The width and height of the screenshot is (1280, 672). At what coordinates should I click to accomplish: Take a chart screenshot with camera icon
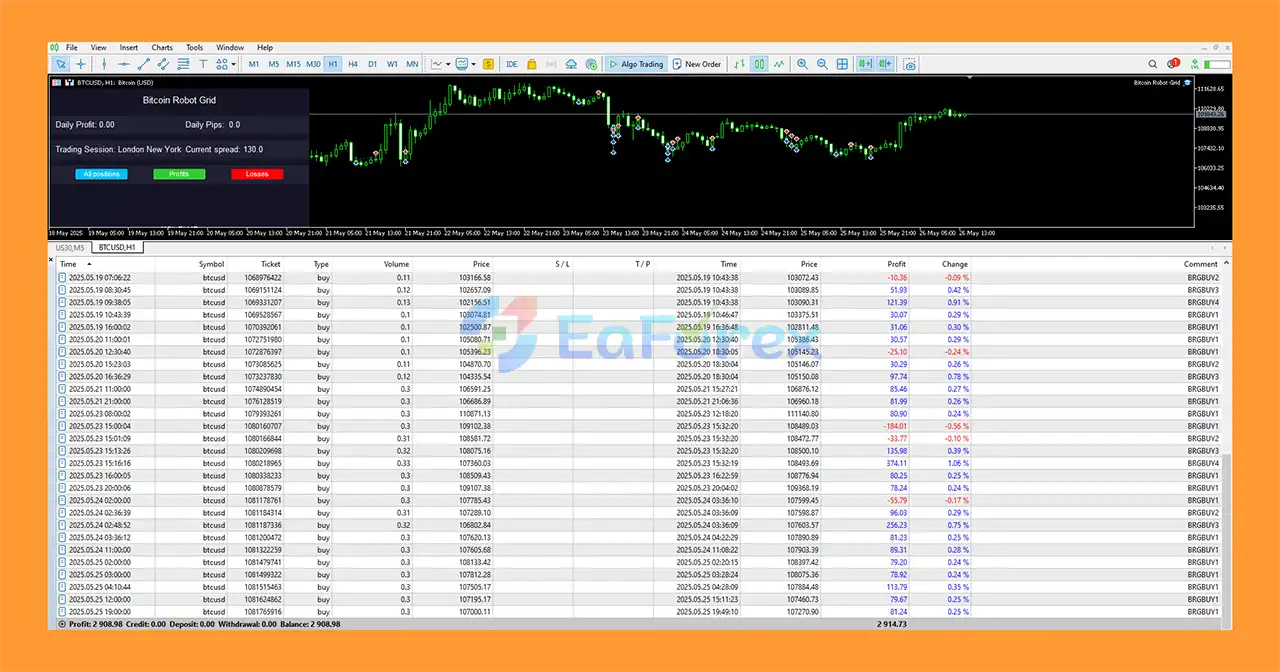(x=910, y=64)
